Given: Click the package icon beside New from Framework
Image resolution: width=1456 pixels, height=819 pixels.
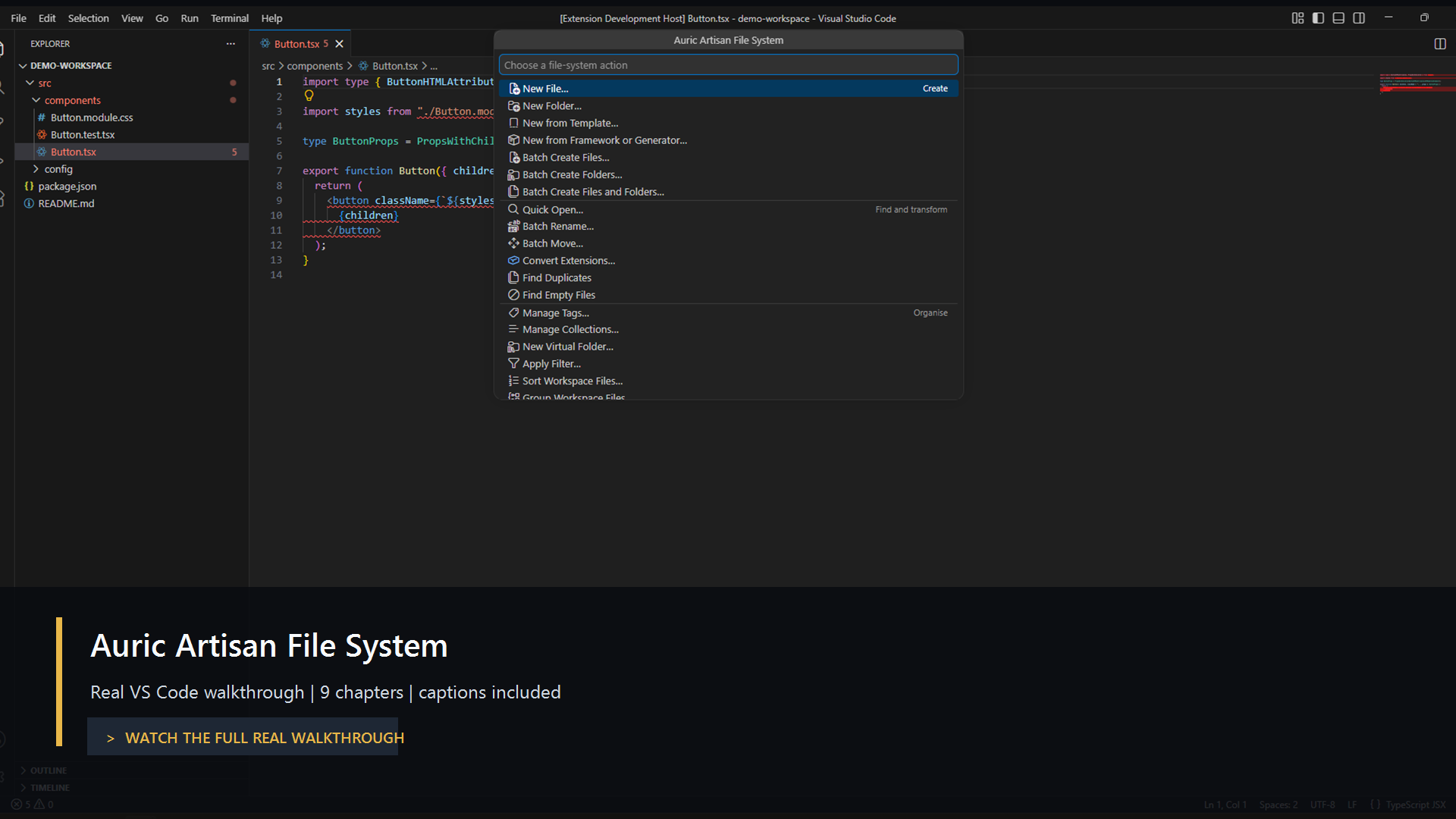Looking at the screenshot, I should (x=514, y=140).
